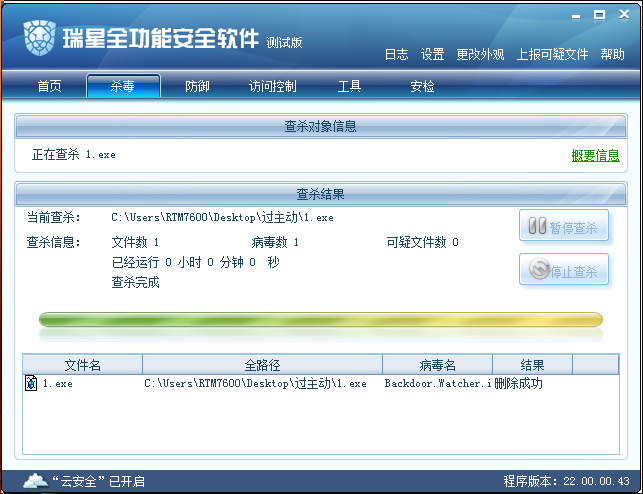The width and height of the screenshot is (643, 494).
Task: Sort results by 病毒名 column header
Action: 437,364
